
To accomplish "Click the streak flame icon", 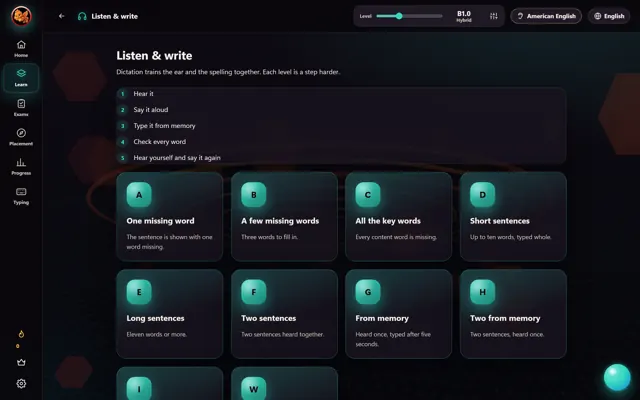I will pyautogui.click(x=21, y=334).
